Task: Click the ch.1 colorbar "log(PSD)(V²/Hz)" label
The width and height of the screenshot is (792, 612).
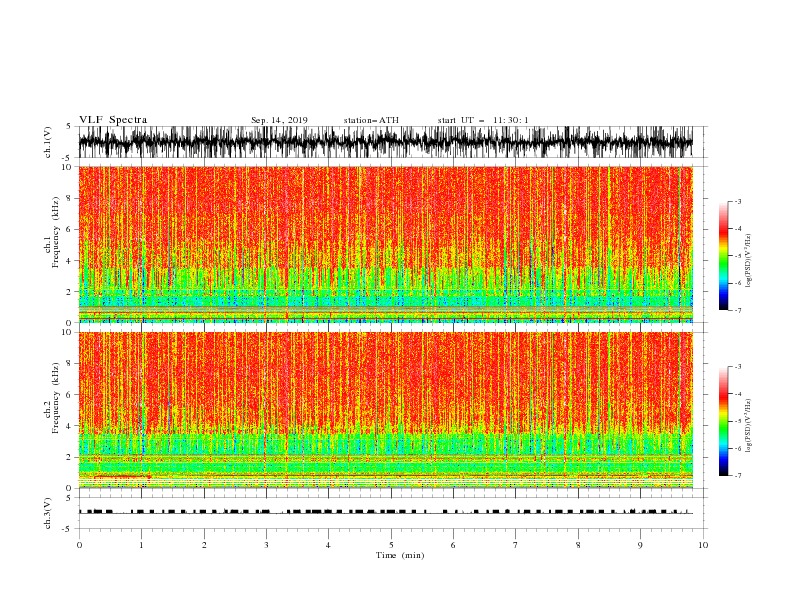Action: point(749,261)
